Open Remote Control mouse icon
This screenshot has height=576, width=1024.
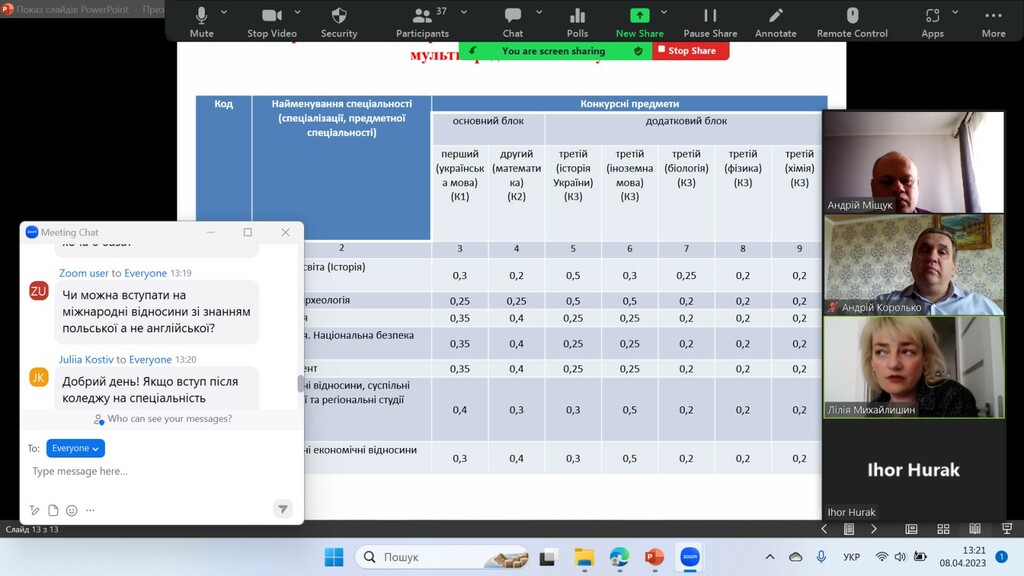tap(852, 20)
